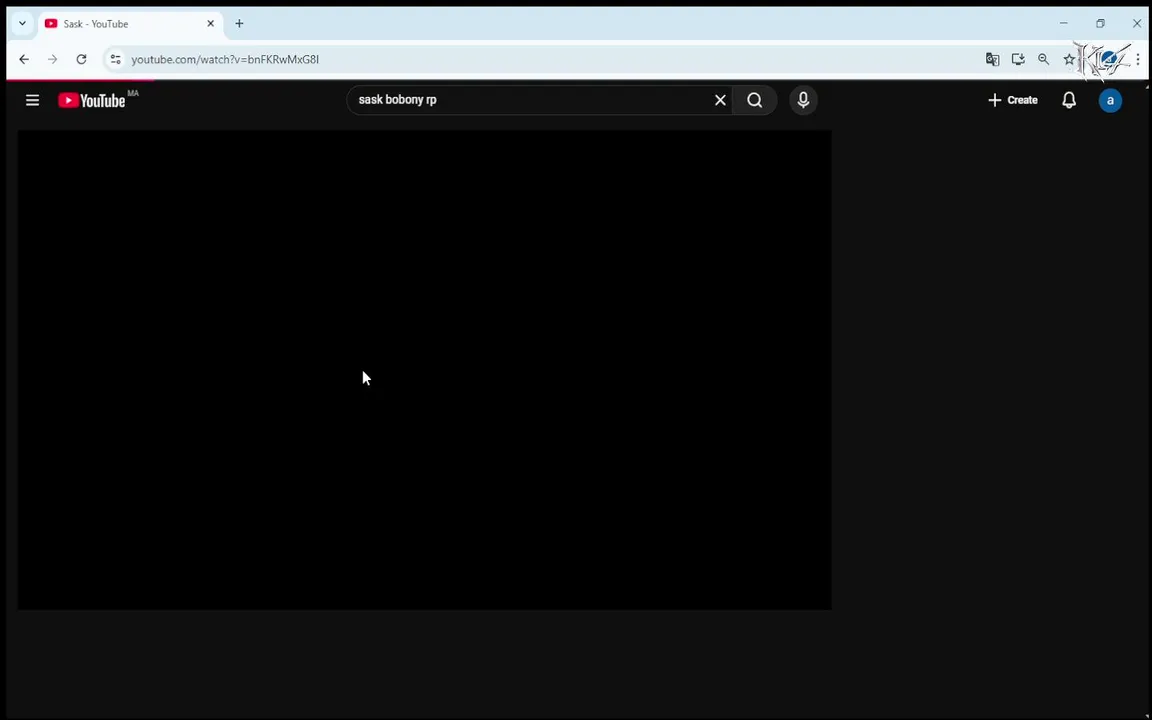The image size is (1152, 720).
Task: Run search with the magnifier button
Action: (755, 100)
